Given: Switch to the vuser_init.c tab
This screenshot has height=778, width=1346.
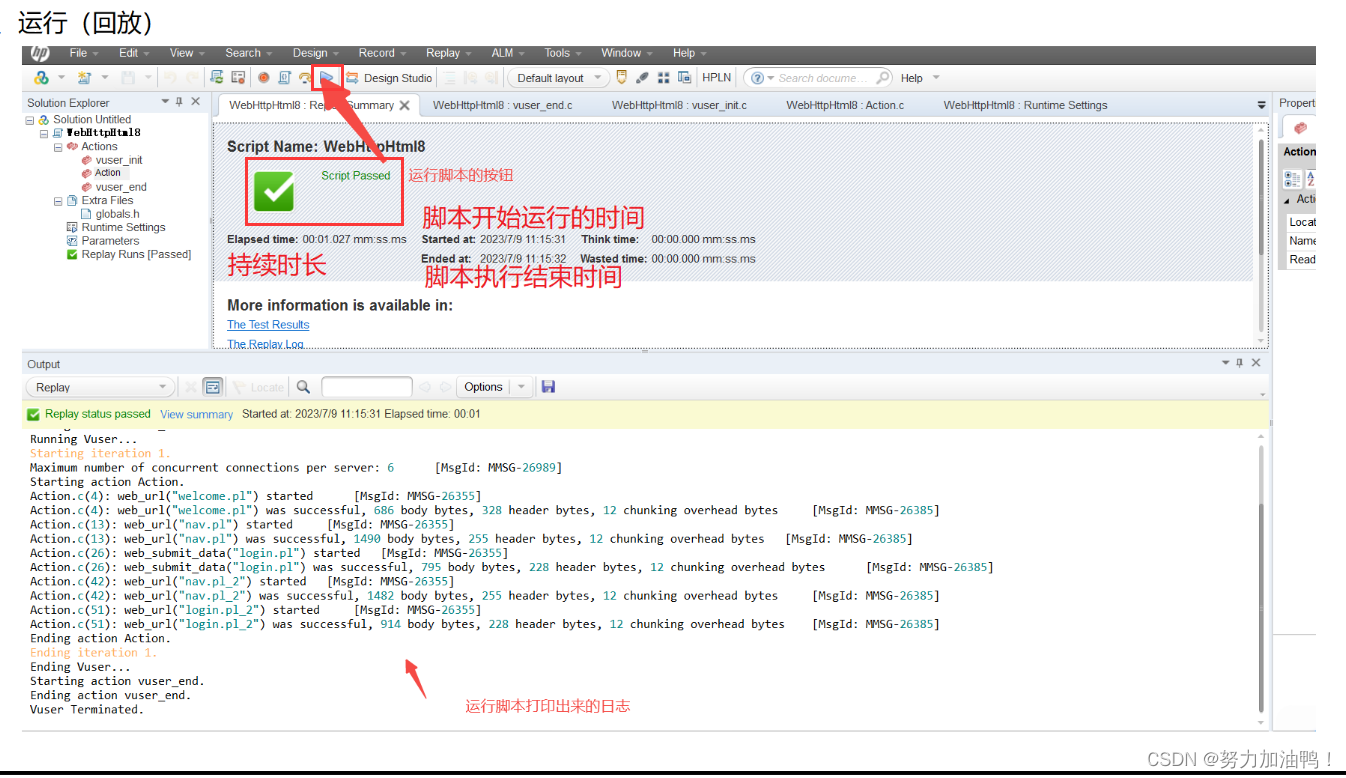Looking at the screenshot, I should (x=679, y=105).
